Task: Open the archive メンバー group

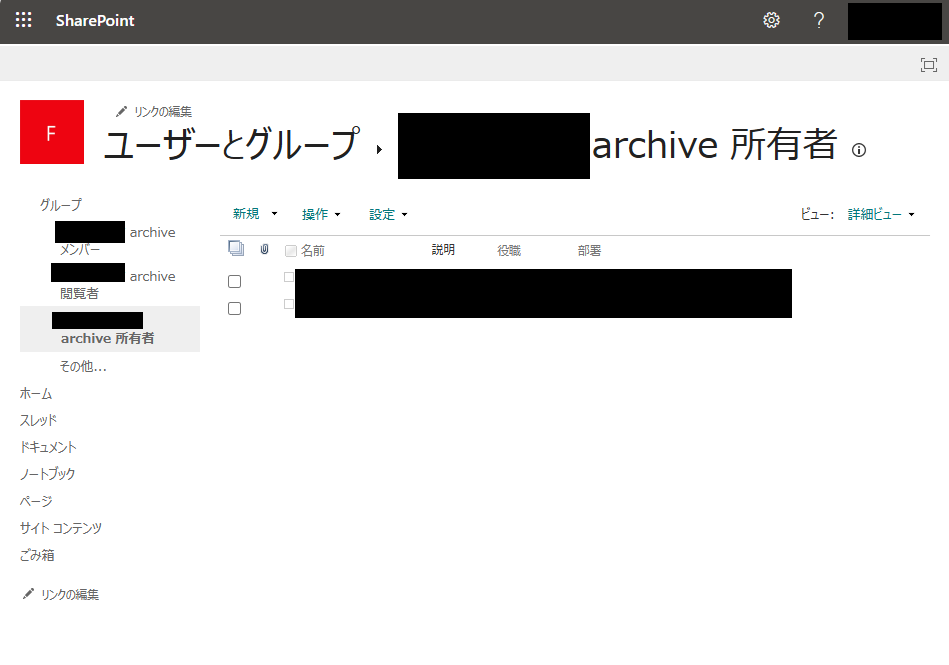Action: point(115,240)
